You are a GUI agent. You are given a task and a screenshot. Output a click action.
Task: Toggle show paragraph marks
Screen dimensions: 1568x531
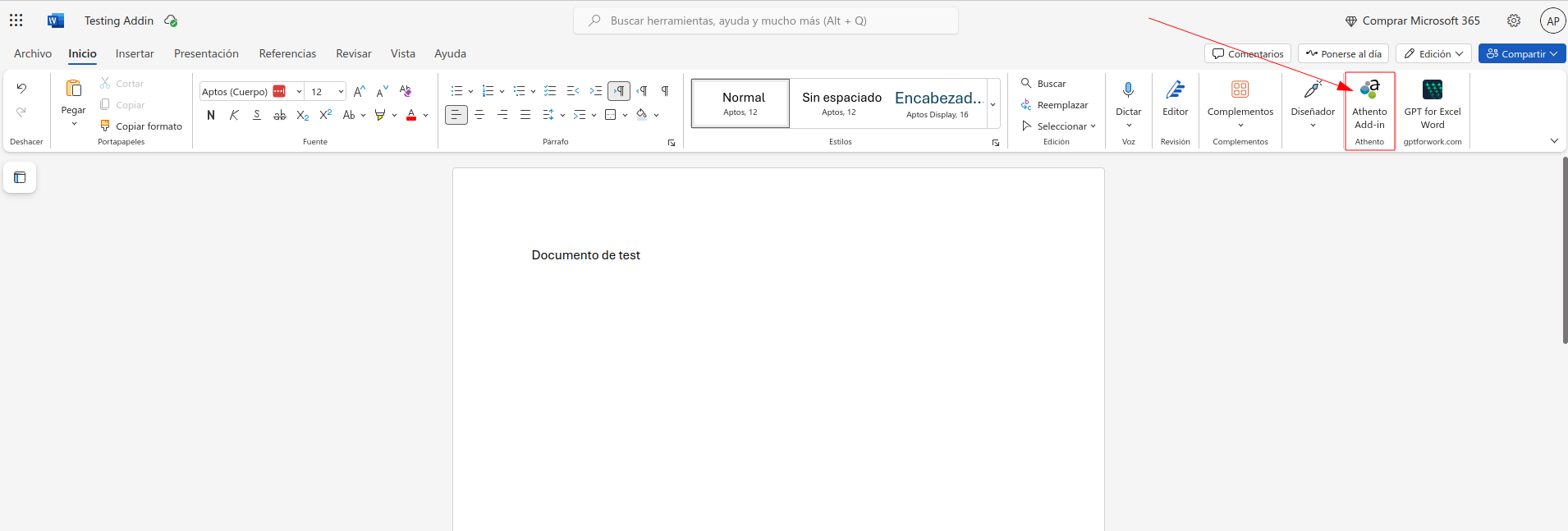coord(665,91)
